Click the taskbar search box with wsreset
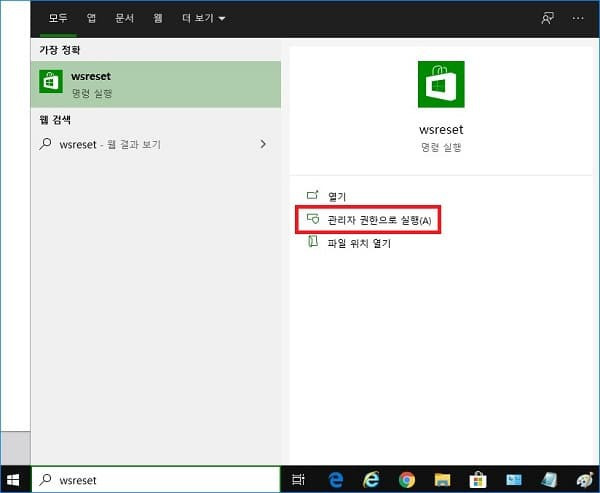Image resolution: width=600 pixels, height=493 pixels. tap(156, 480)
